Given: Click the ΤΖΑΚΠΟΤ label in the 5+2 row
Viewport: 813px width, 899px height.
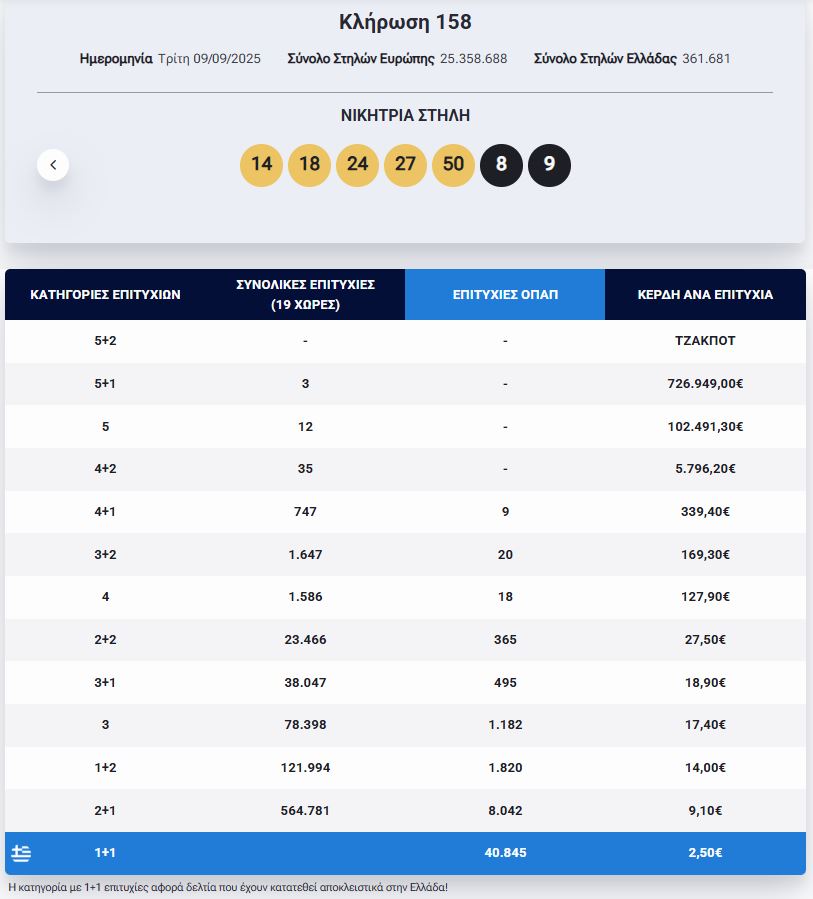Looking at the screenshot, I should pos(706,340).
